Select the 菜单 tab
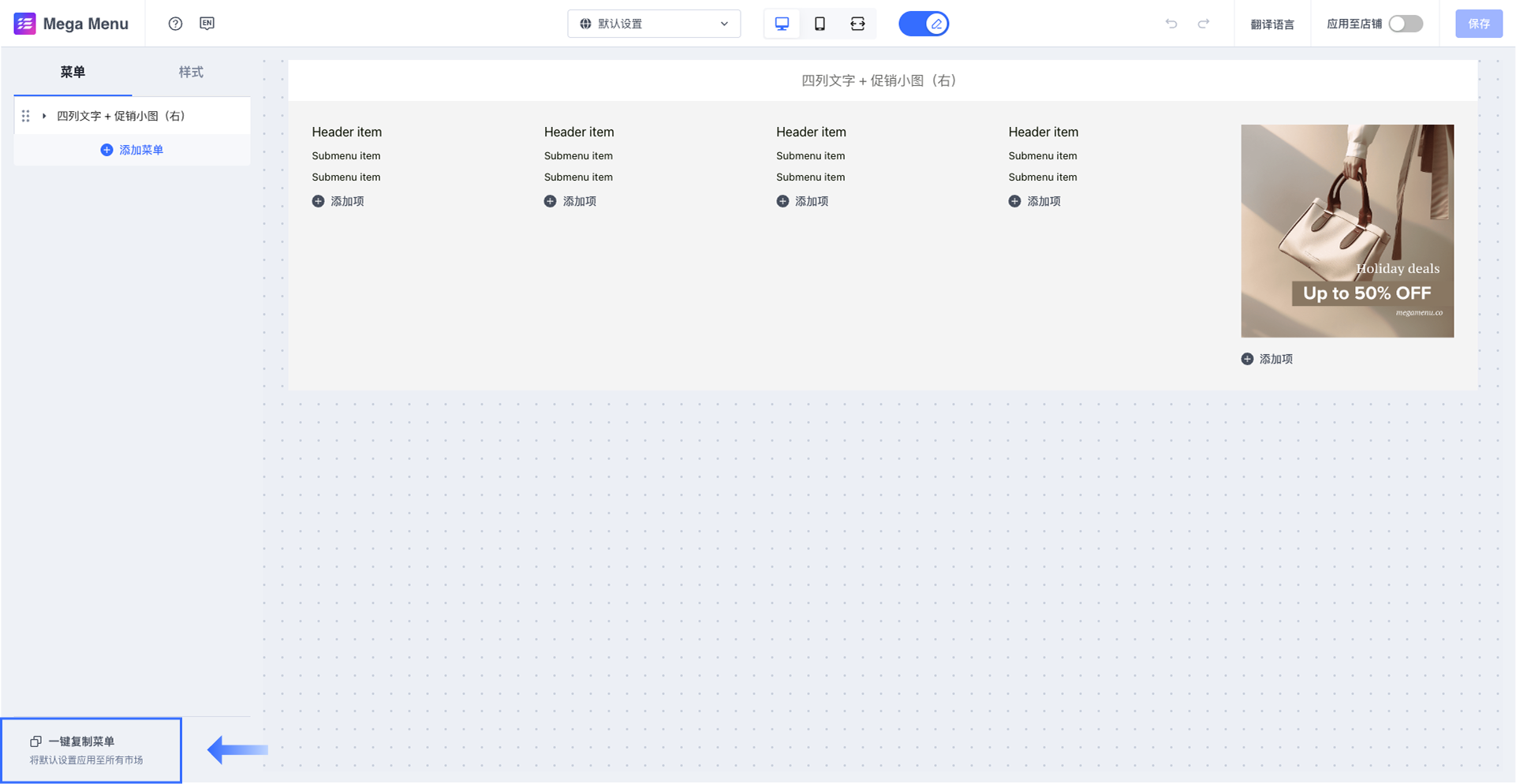The height and width of the screenshot is (784, 1516). click(73, 72)
